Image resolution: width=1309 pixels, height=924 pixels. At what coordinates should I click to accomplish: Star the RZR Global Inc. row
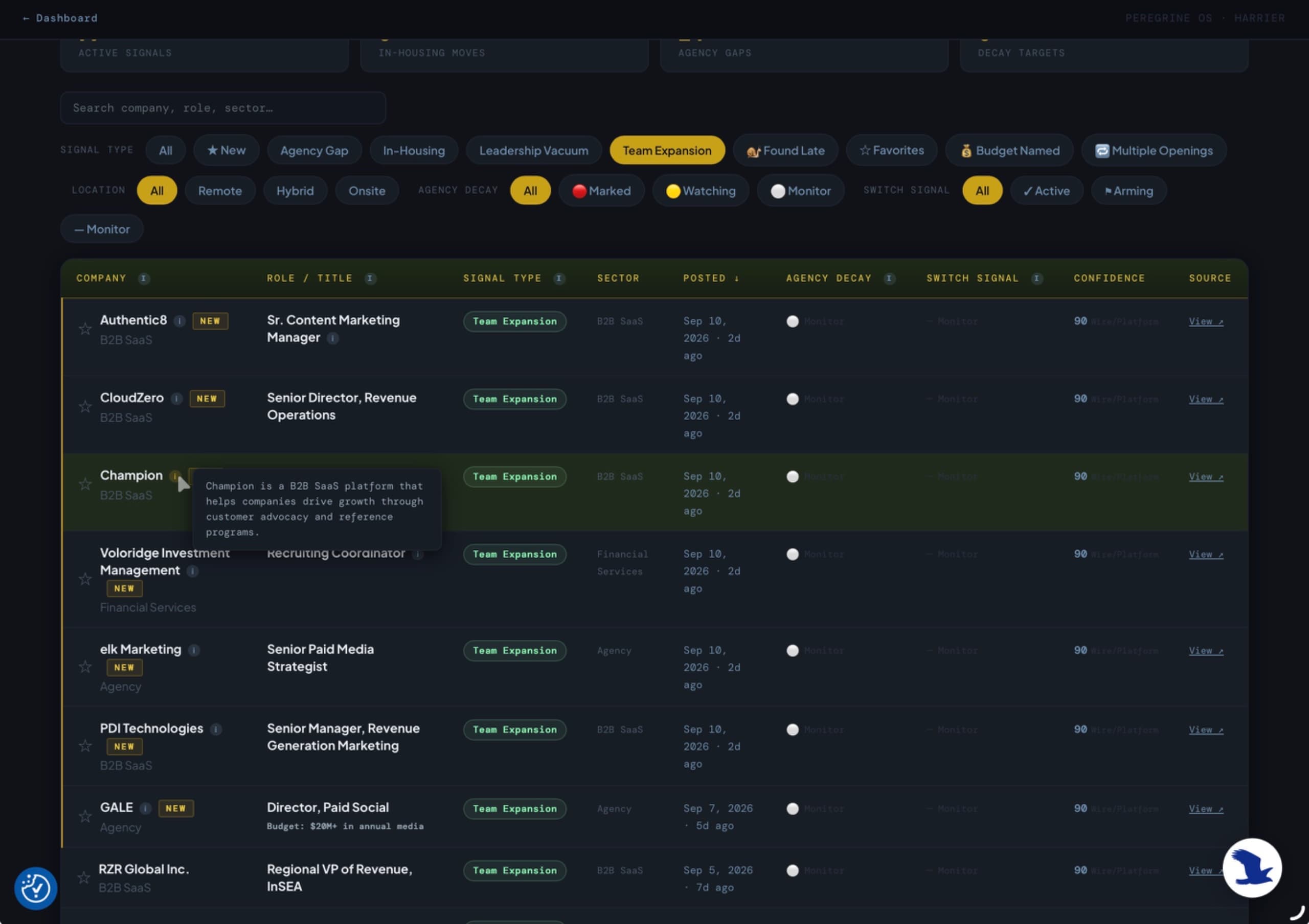[x=84, y=877]
